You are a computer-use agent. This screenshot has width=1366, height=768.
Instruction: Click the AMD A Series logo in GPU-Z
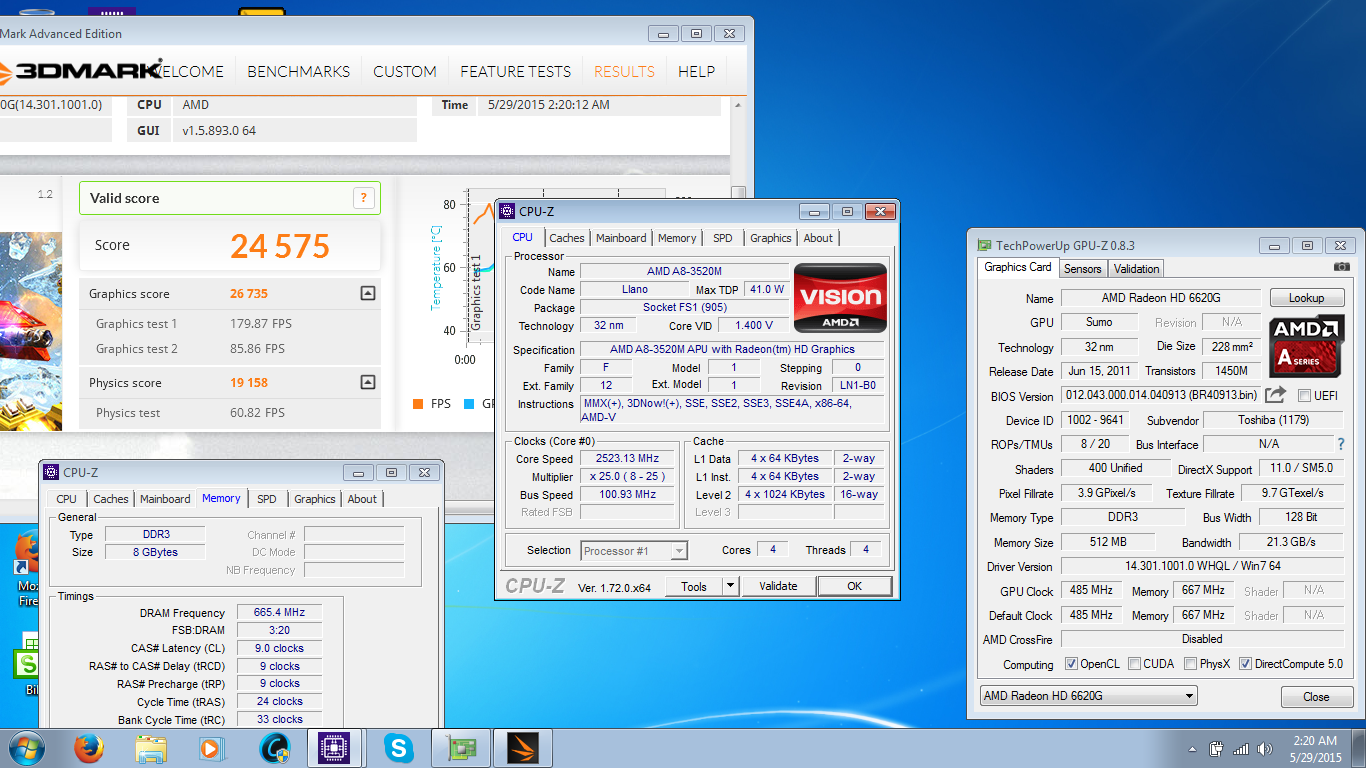(1307, 345)
